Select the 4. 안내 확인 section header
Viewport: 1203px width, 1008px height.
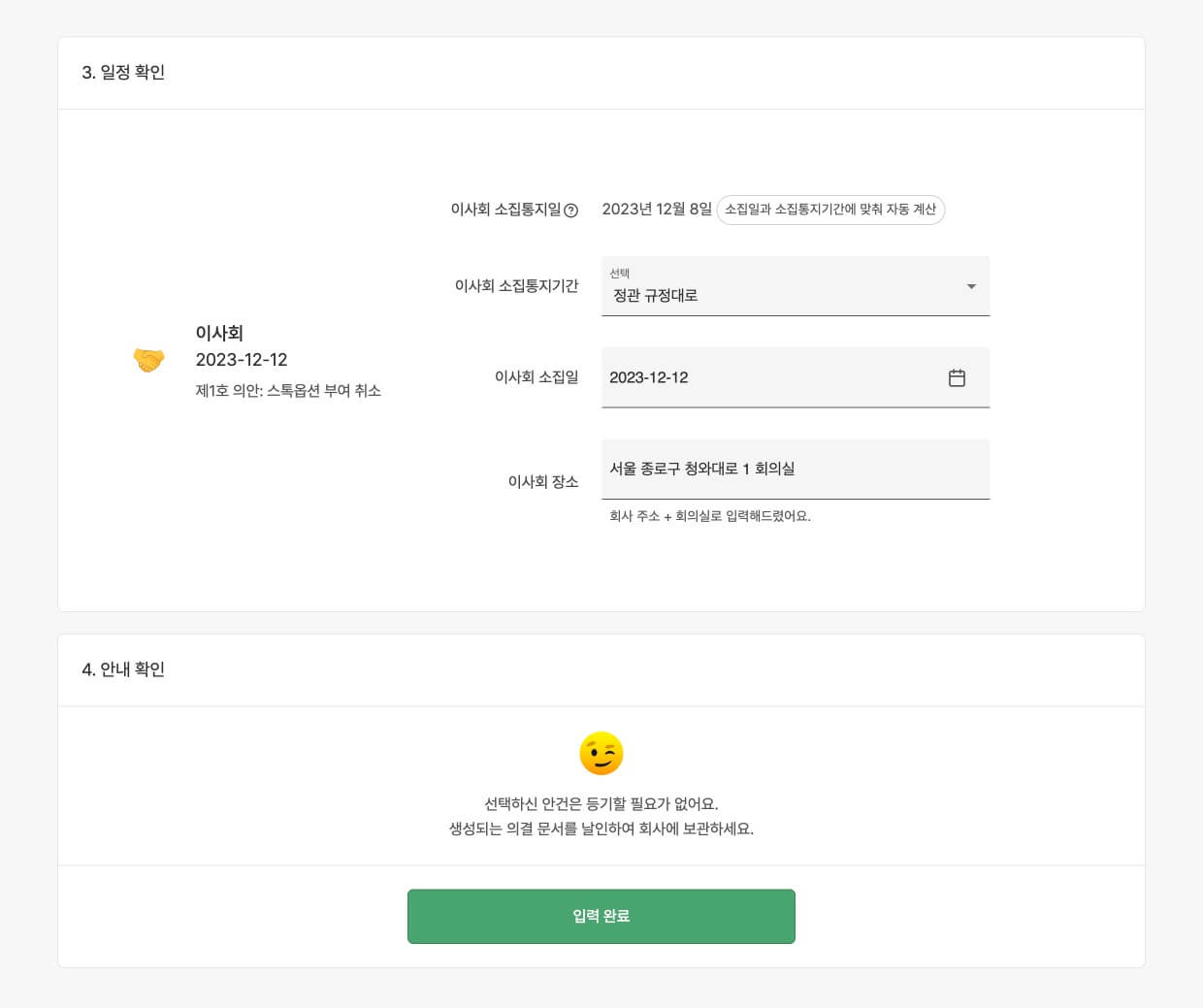coord(123,669)
